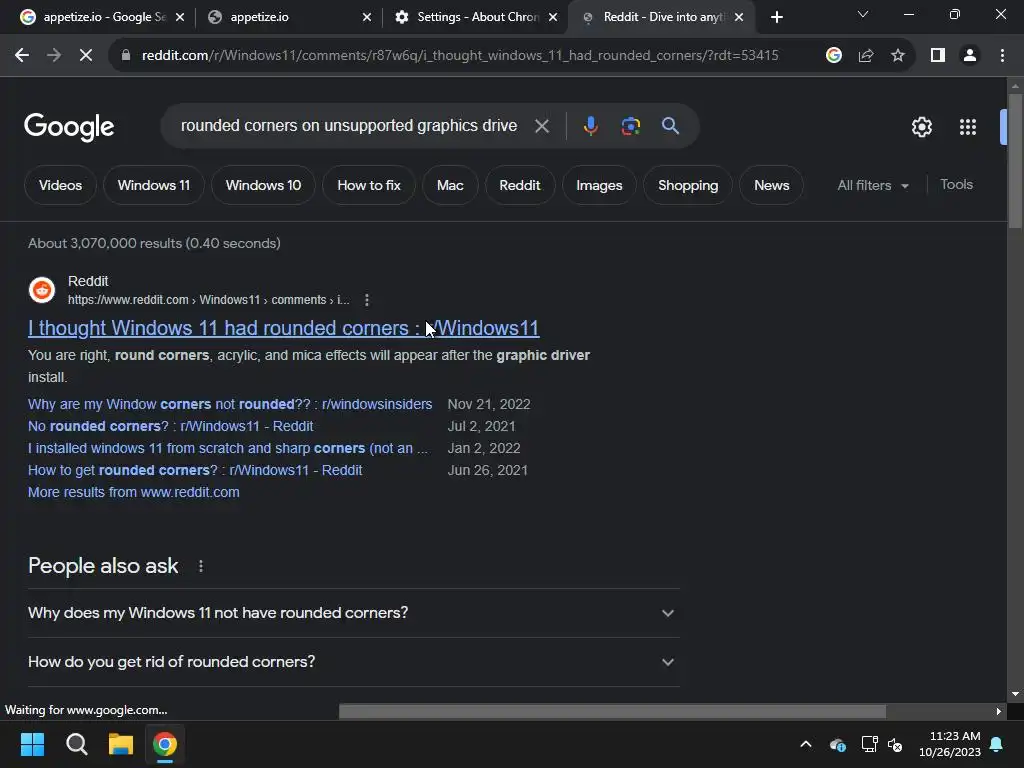Stop loading the page
Image resolution: width=1024 pixels, height=768 pixels.
click(x=86, y=56)
